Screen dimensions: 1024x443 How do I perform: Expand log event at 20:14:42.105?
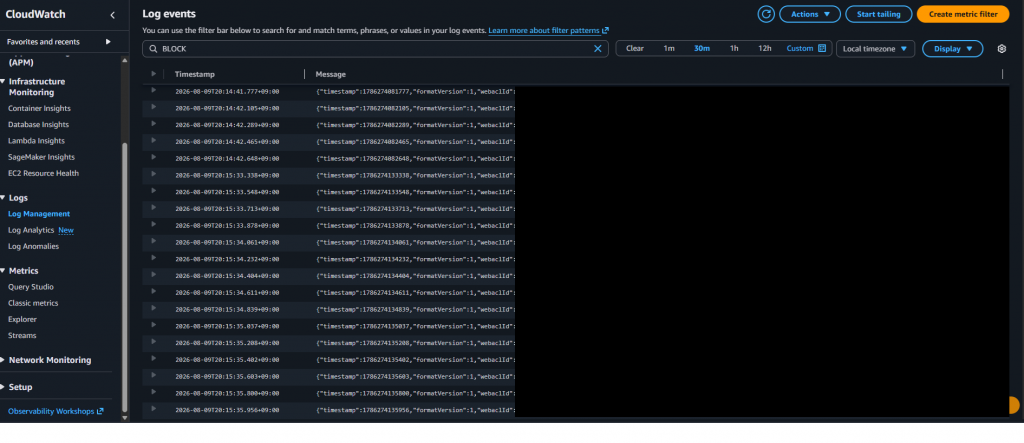coord(153,107)
